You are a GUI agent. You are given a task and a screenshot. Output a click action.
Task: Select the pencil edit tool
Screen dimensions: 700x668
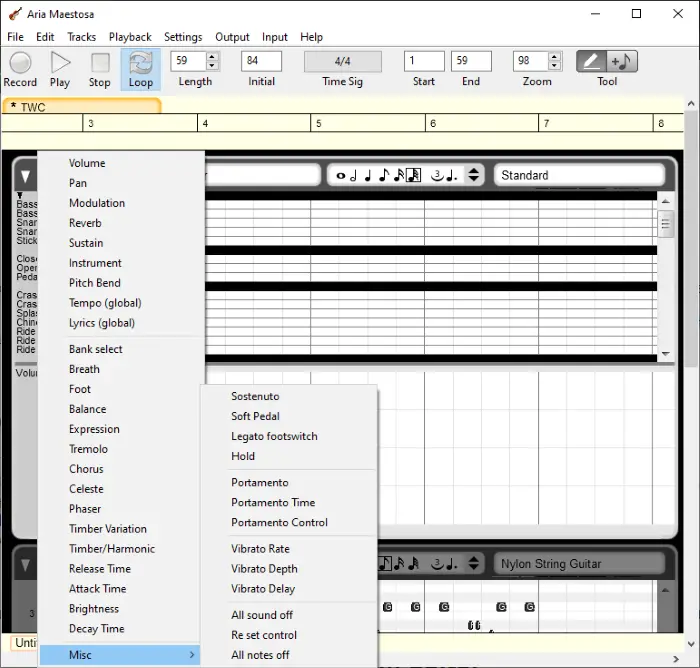click(591, 61)
